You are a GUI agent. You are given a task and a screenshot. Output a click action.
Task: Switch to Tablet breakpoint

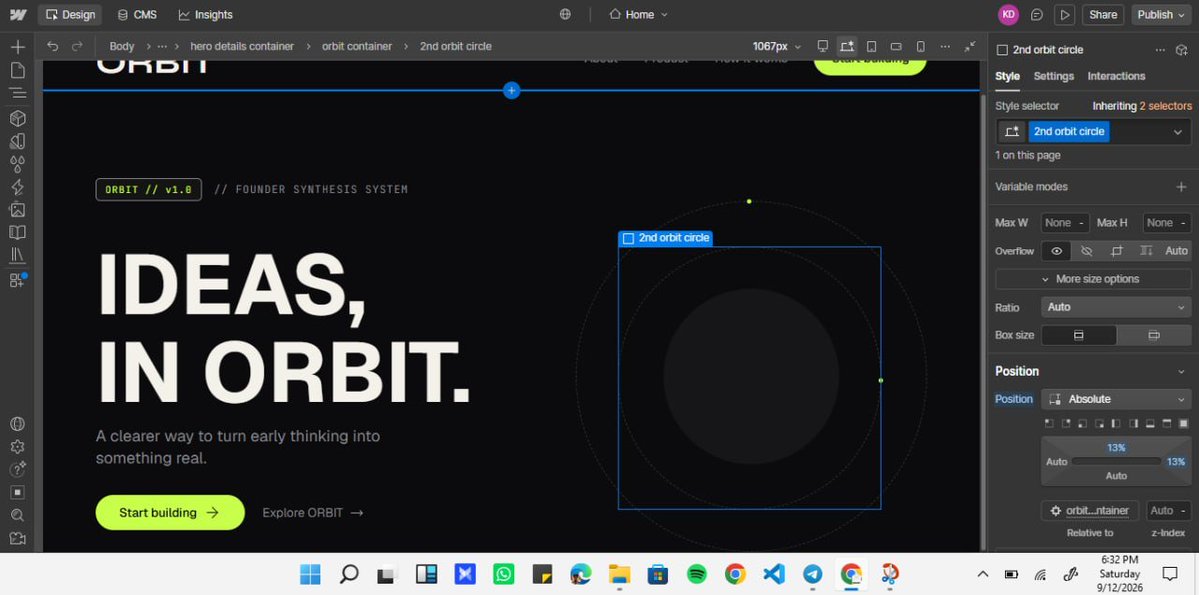pyautogui.click(x=872, y=46)
